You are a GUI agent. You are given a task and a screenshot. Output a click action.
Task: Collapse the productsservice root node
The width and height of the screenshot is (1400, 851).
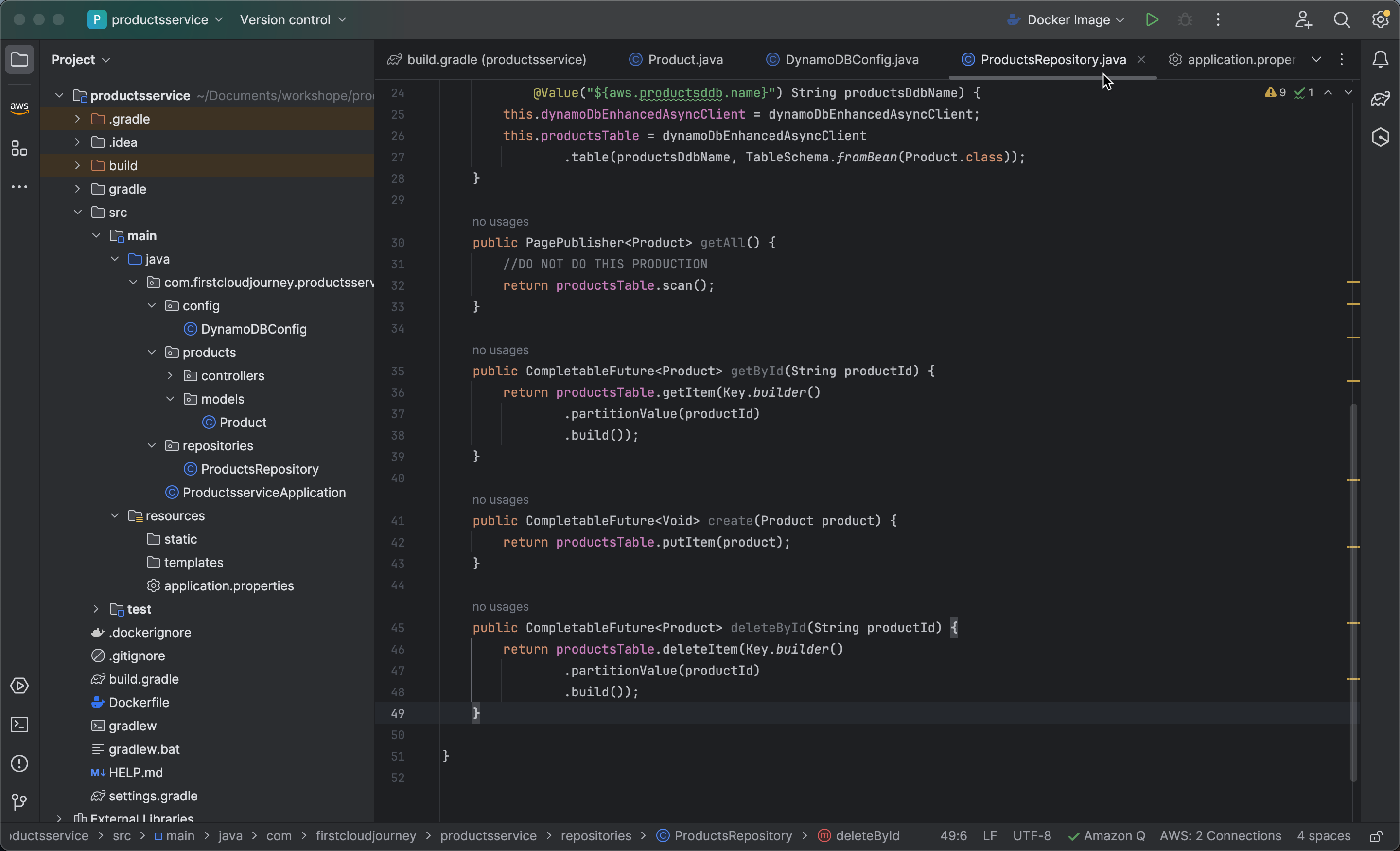(x=59, y=95)
